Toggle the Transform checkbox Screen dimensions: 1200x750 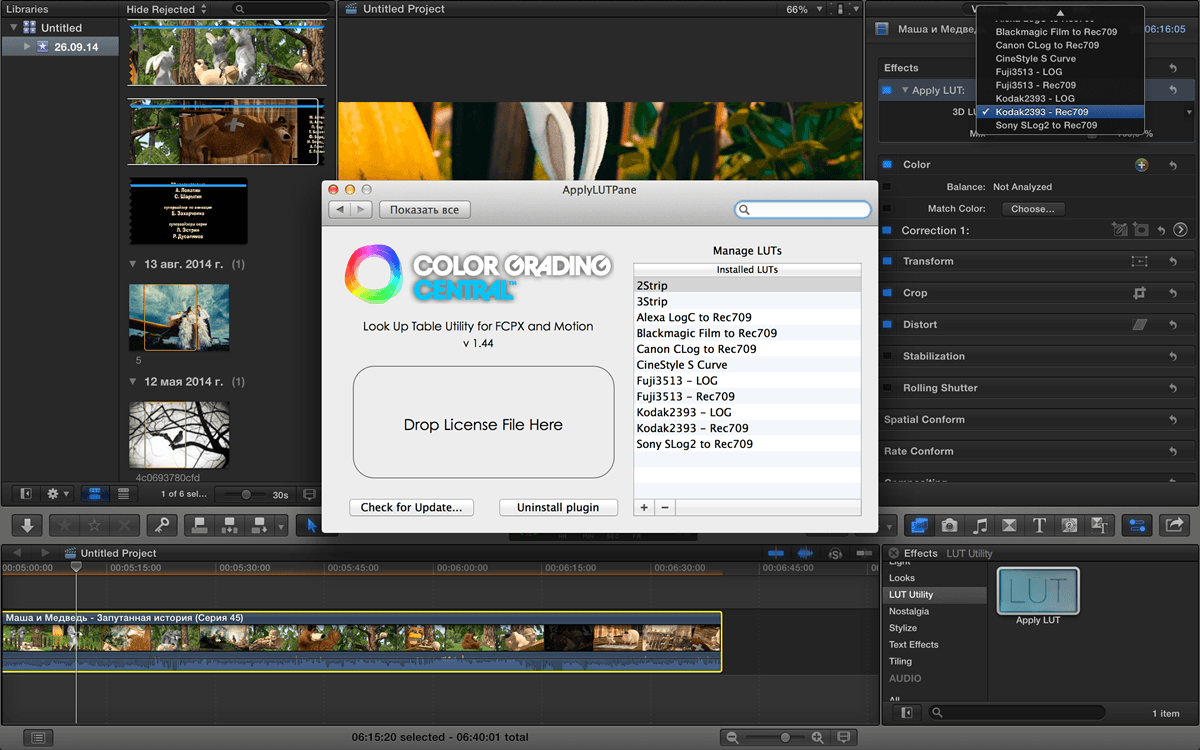click(x=887, y=261)
